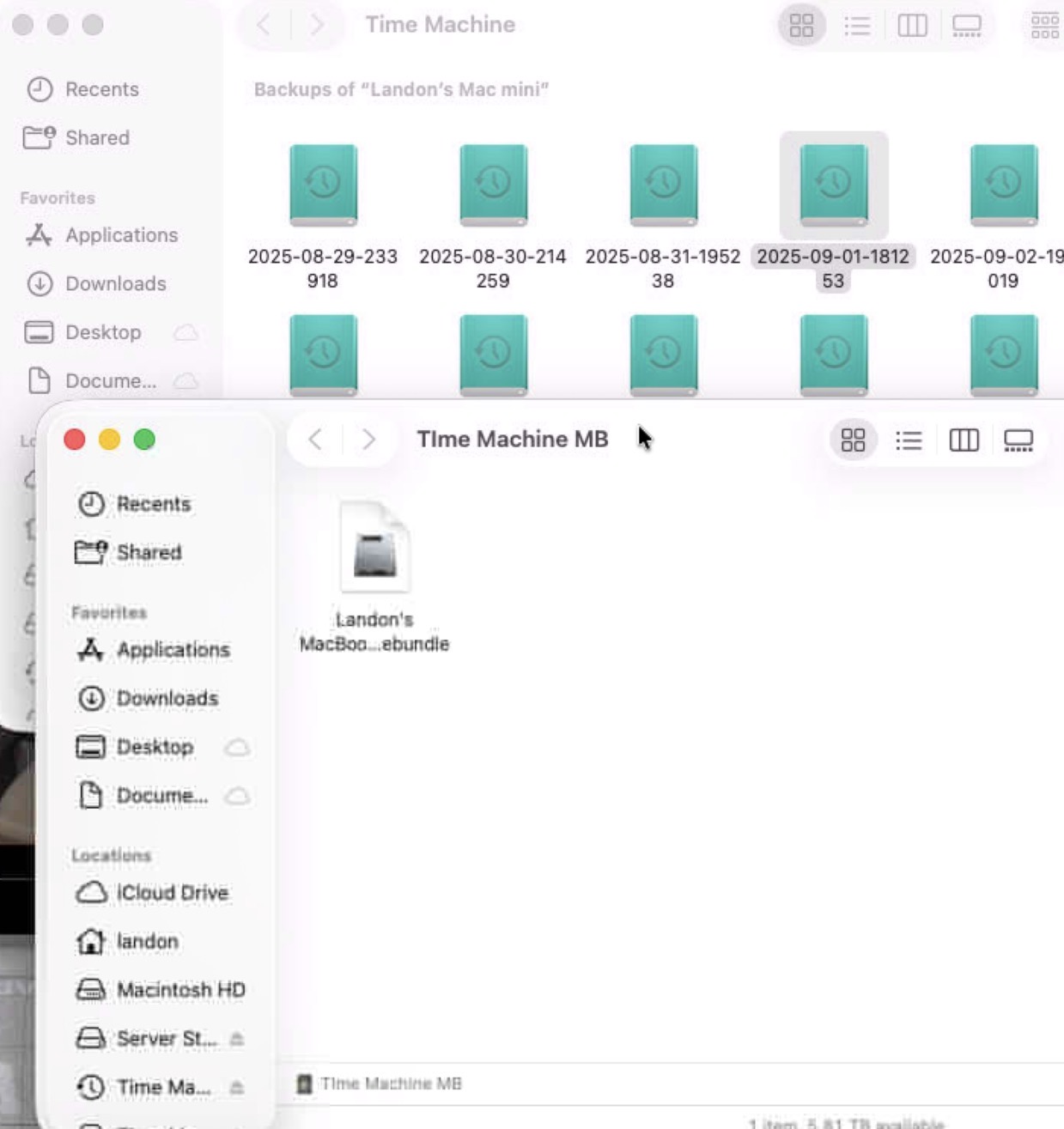The width and height of the screenshot is (1064, 1129).
Task: Open backup 2025-08-29-233918 in Time Machine window
Action: tap(323, 185)
